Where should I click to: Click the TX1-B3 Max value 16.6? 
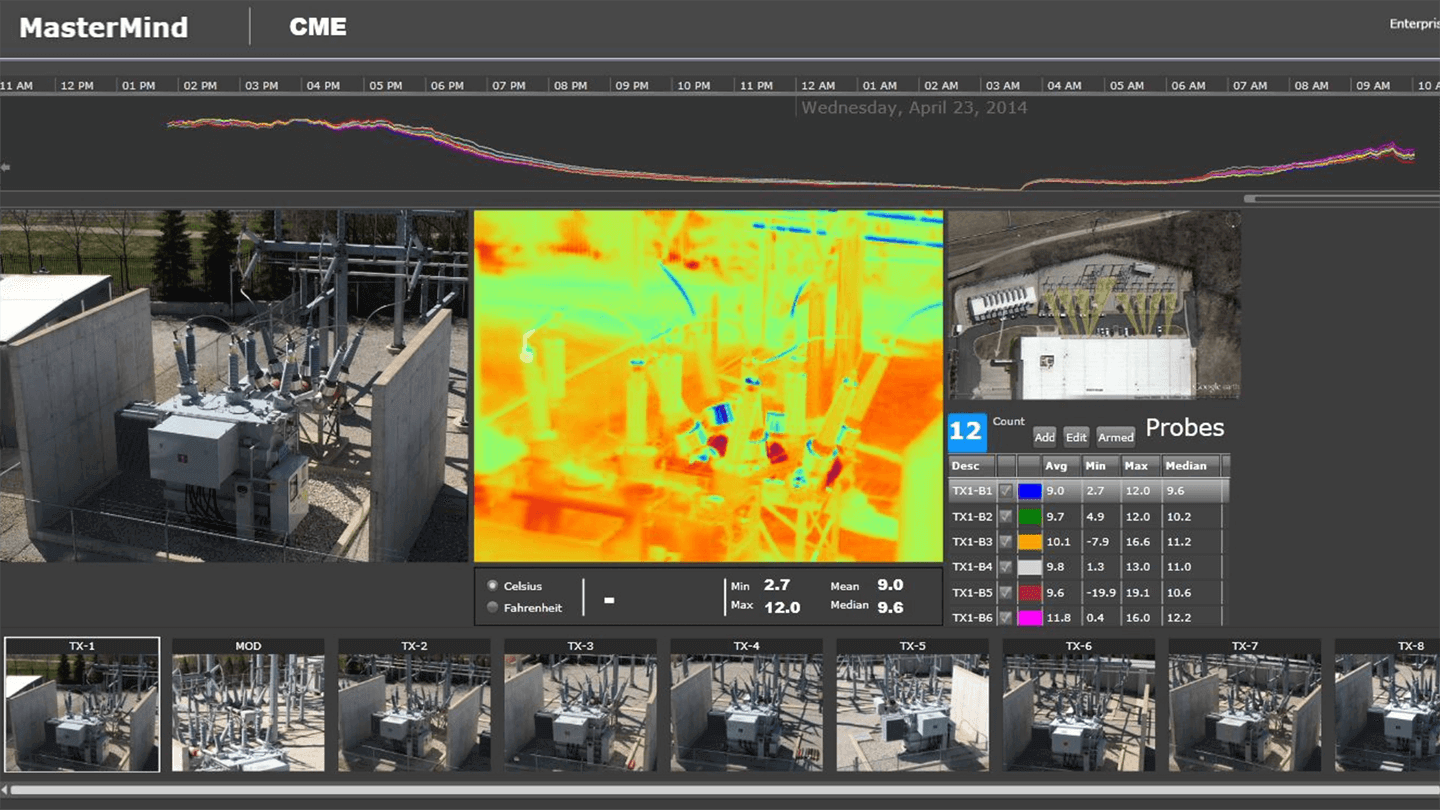click(x=1138, y=542)
